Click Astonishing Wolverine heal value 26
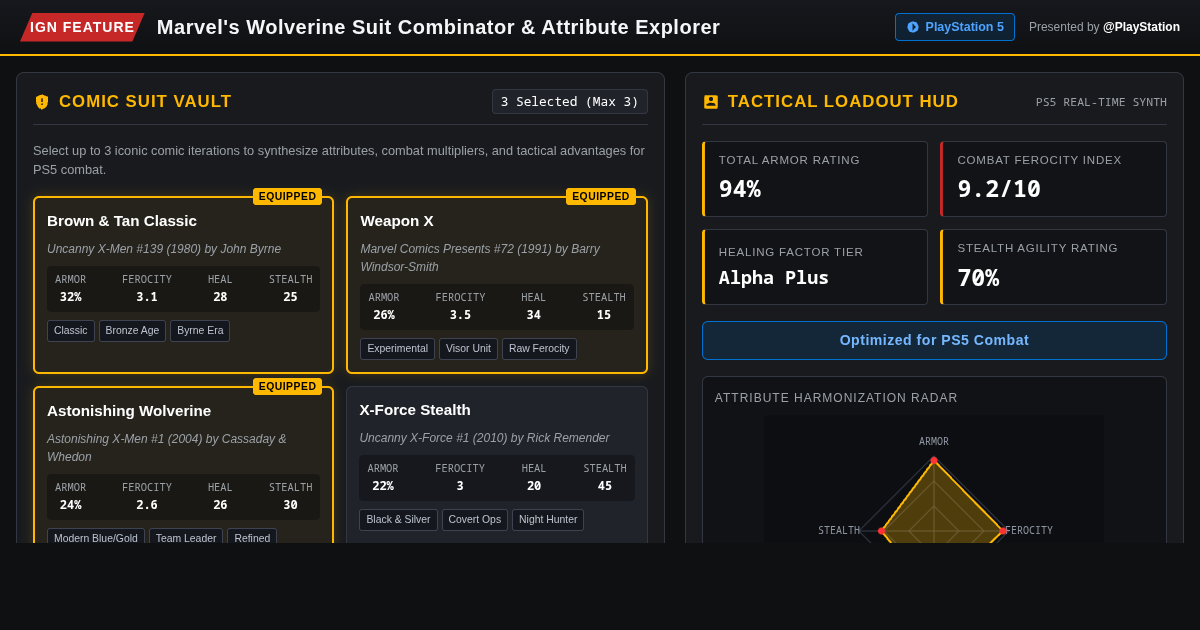The height and width of the screenshot is (630, 1200). pos(220,505)
